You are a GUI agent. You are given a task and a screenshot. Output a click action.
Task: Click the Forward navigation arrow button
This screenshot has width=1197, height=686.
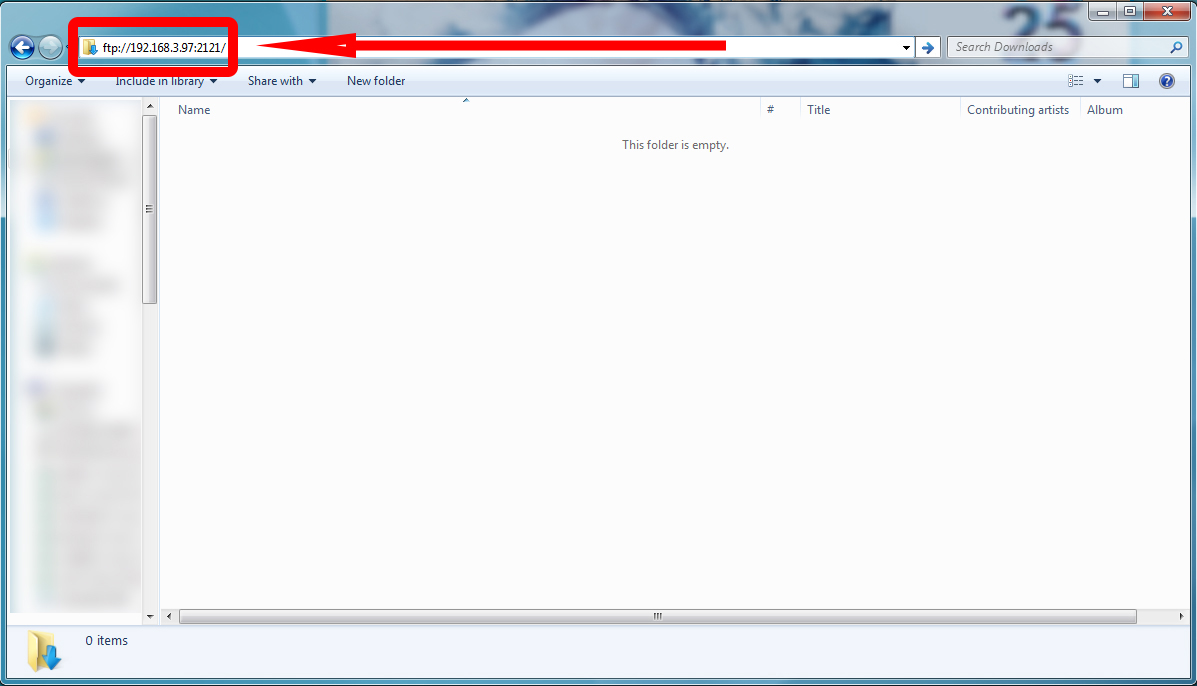coord(50,47)
